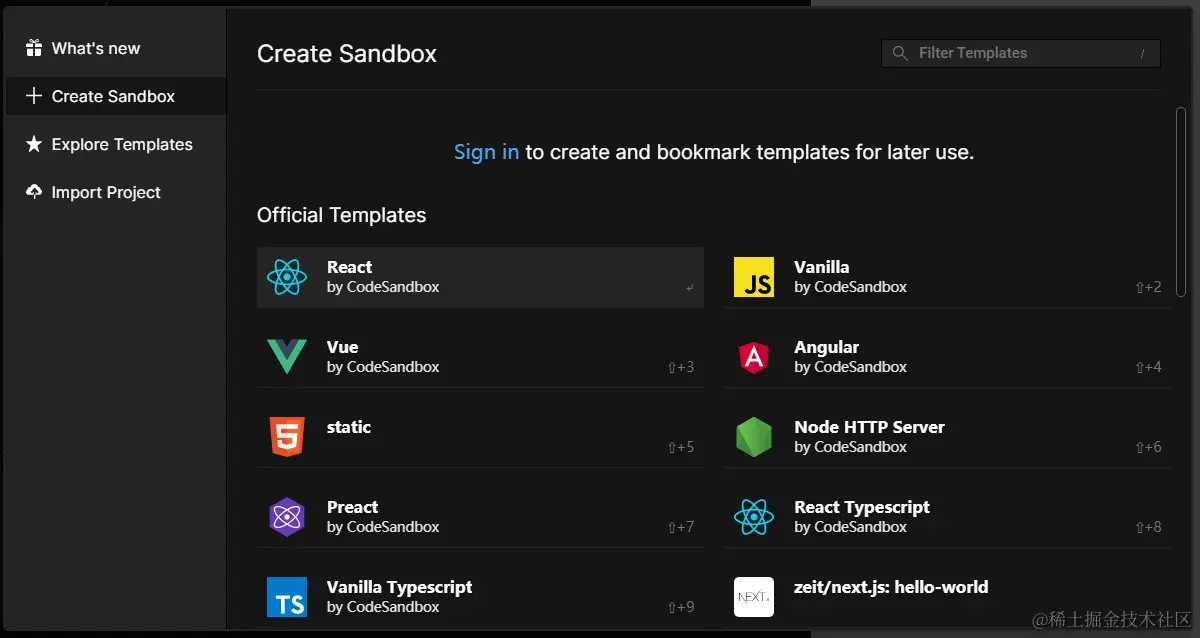The height and width of the screenshot is (638, 1200).
Task: Choose the Vanilla Typescript template name
Action: [x=399, y=587]
